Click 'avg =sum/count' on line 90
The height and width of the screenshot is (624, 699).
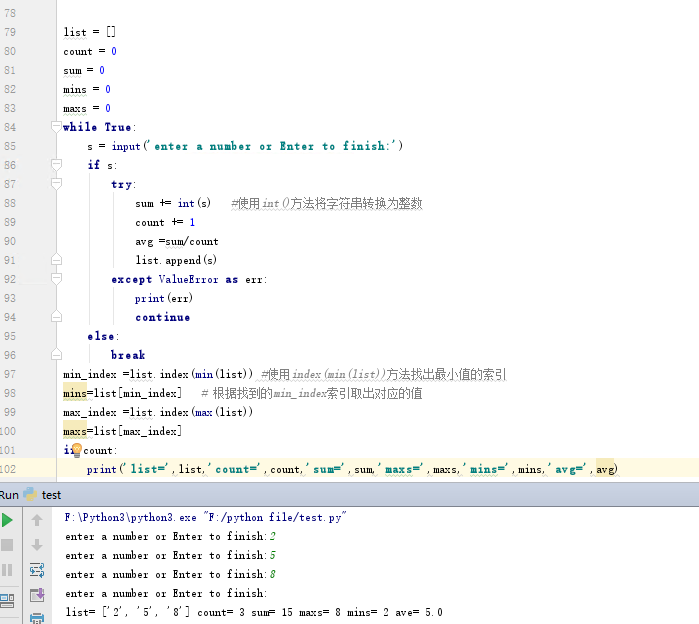pos(177,241)
